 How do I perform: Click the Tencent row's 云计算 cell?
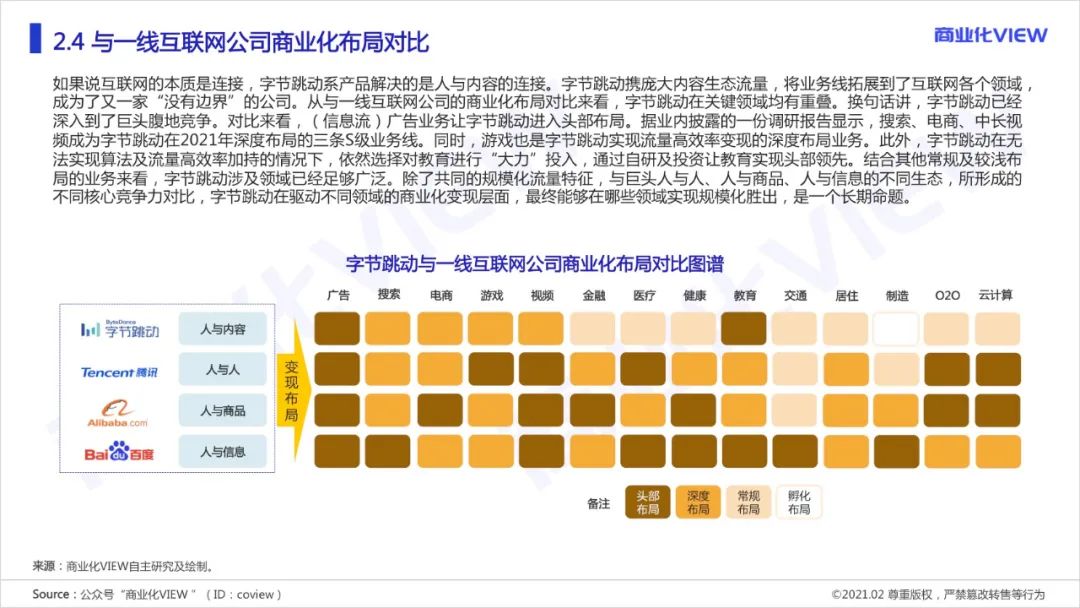pos(998,369)
